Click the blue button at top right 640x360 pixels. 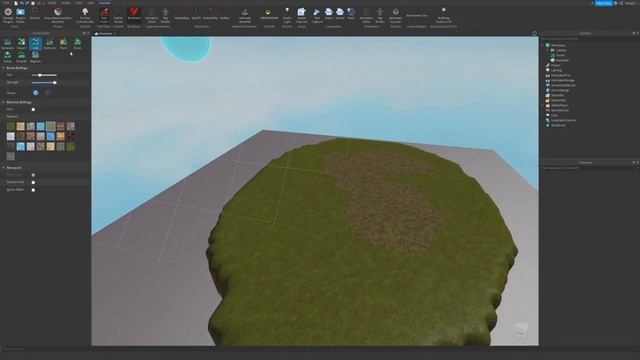pos(603,3)
